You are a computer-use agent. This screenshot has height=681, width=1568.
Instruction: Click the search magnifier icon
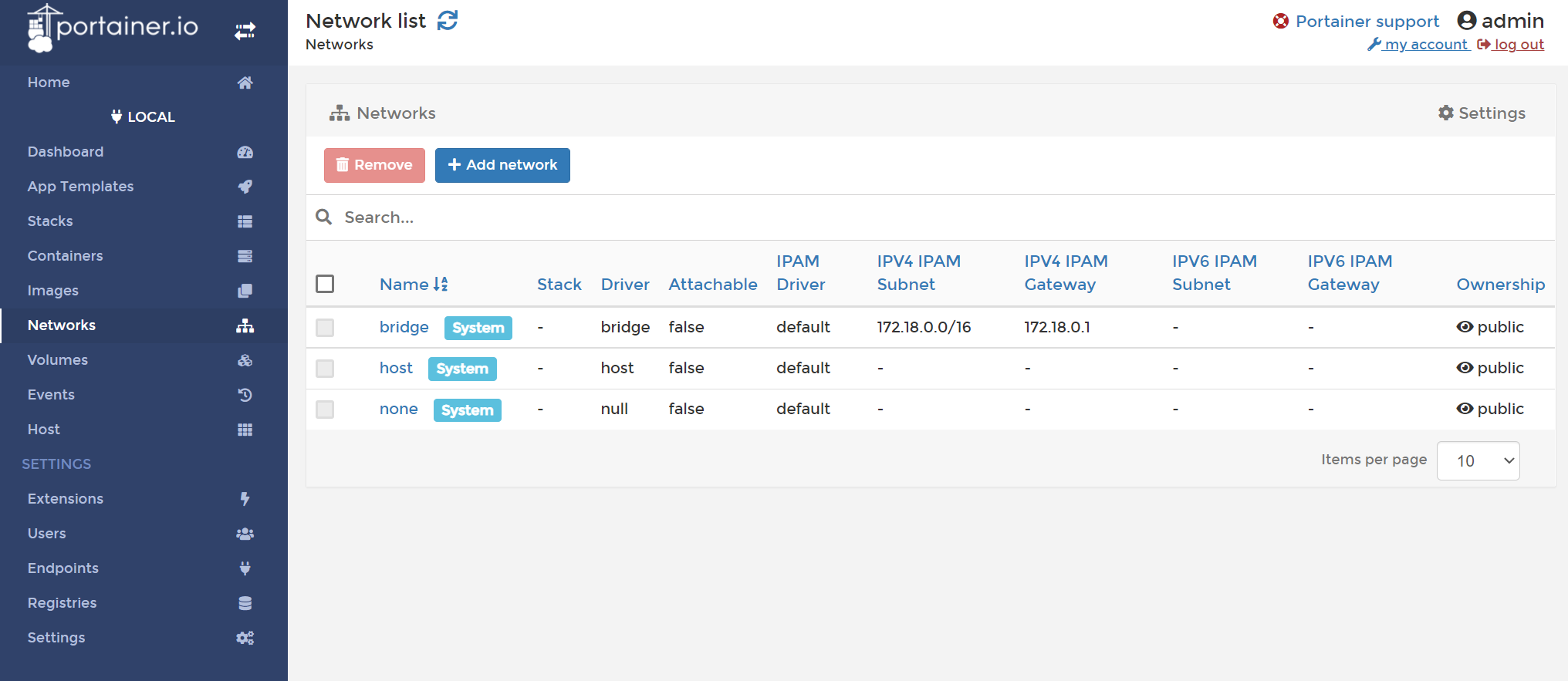pos(324,217)
